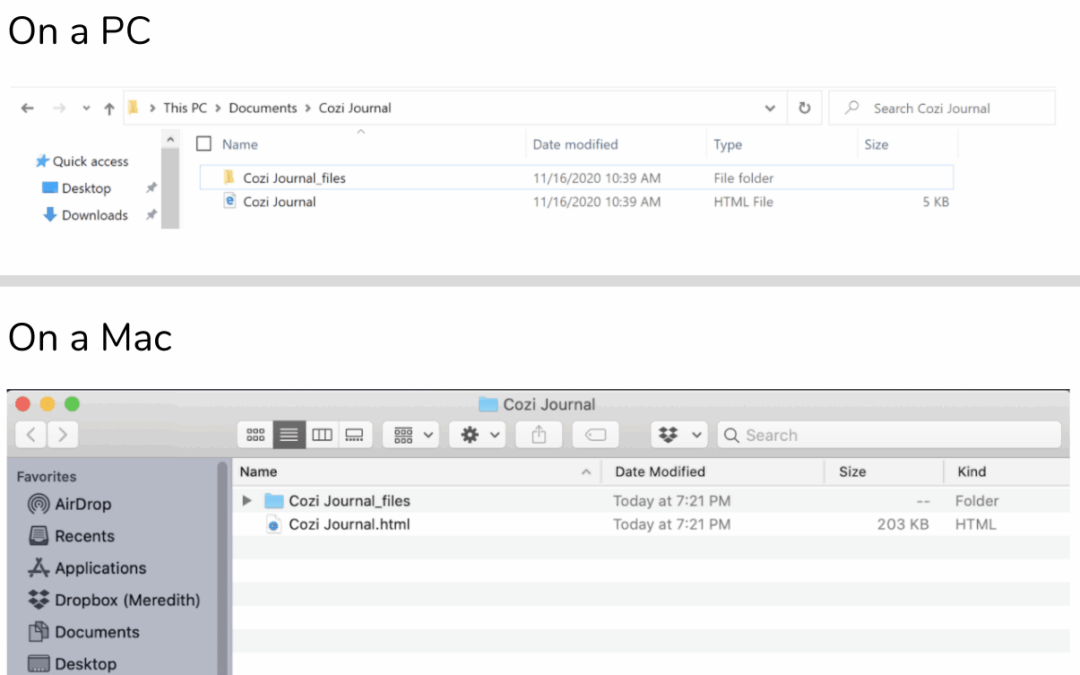Sort by Name column in Windows Explorer
The image size is (1080, 675).
[240, 145]
